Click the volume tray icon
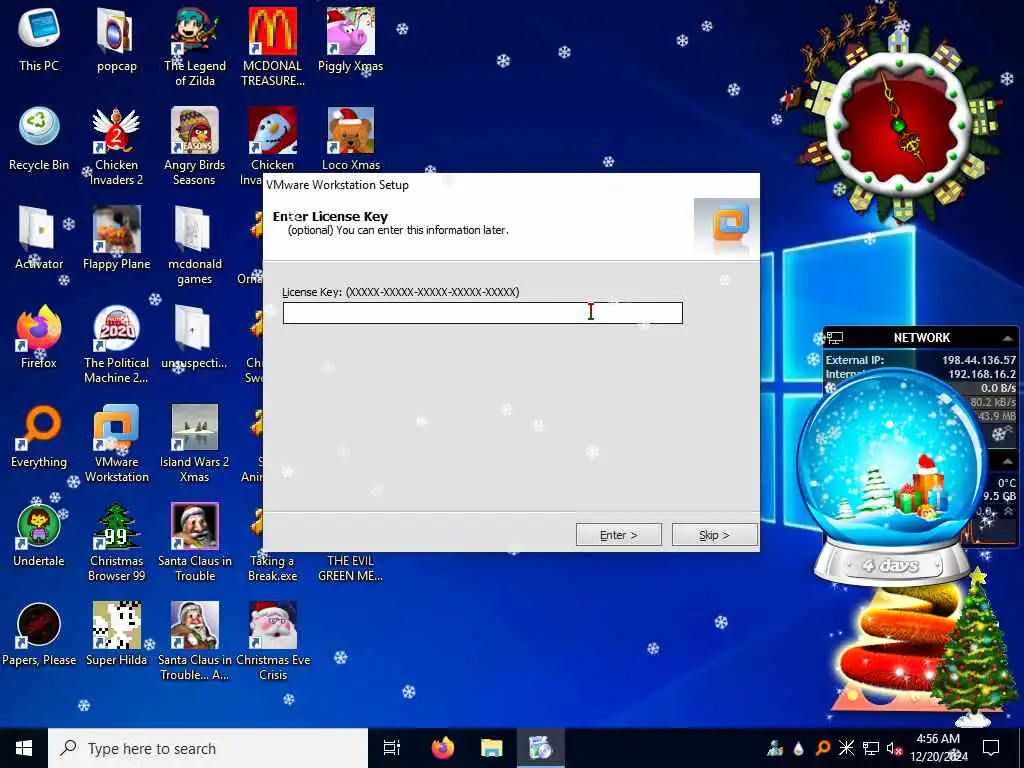 point(893,748)
